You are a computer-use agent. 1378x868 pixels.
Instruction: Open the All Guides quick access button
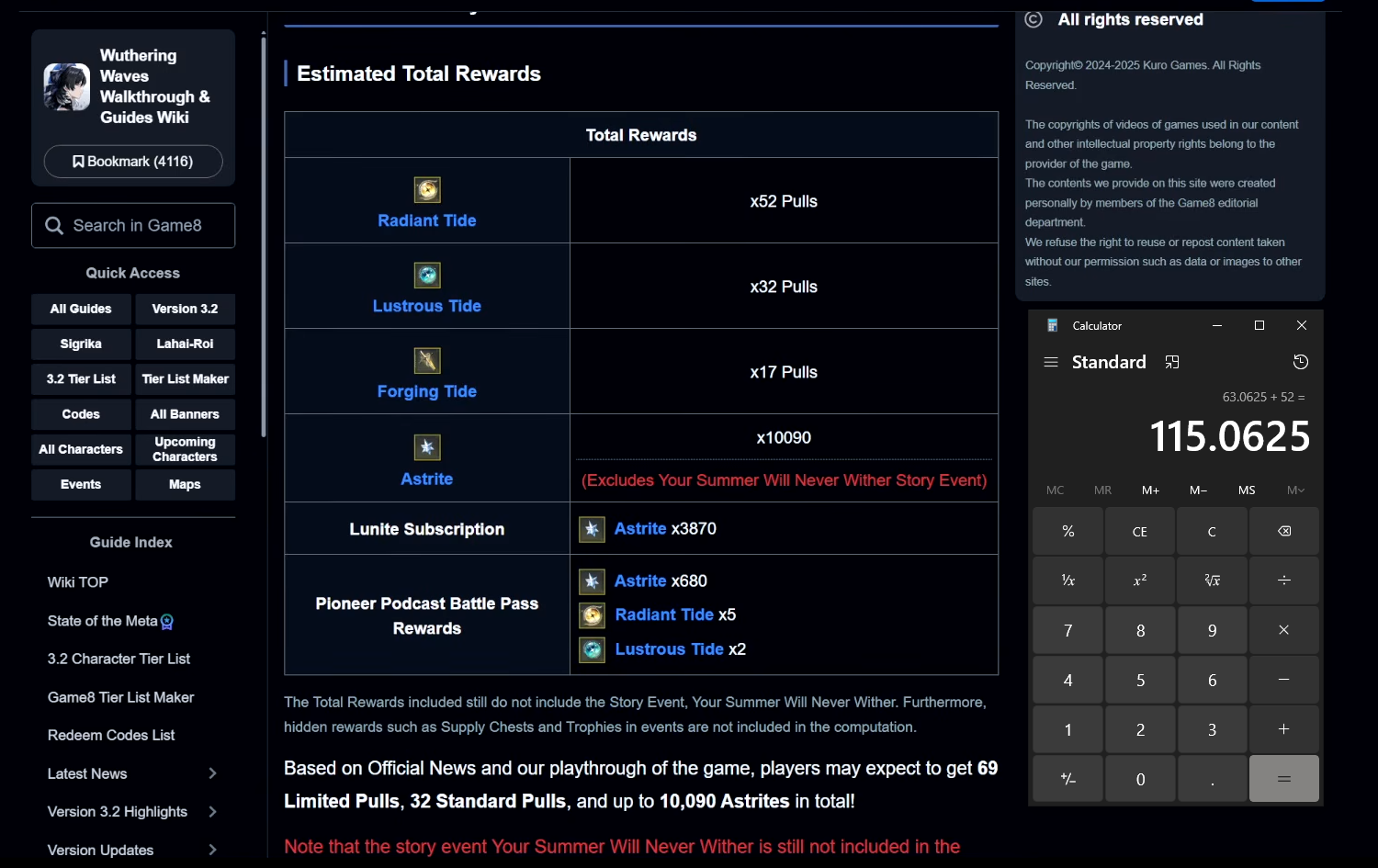click(x=81, y=310)
